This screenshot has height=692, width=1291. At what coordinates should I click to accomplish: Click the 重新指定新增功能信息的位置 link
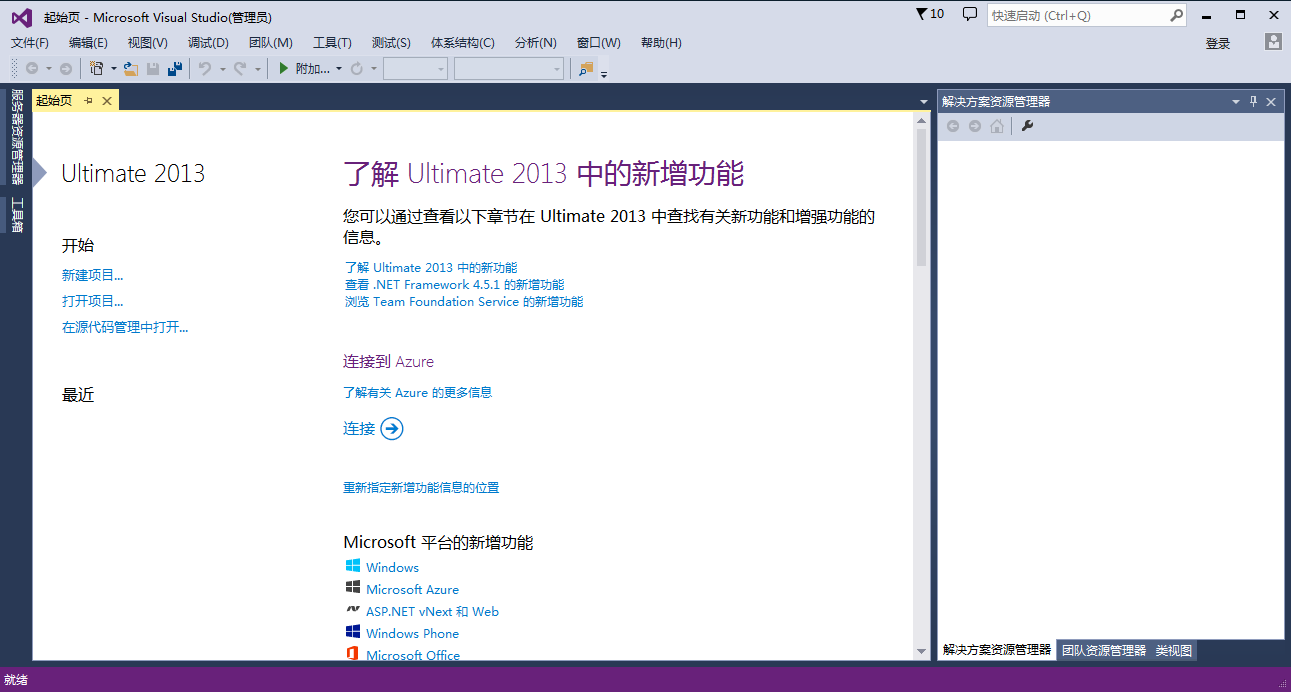(x=421, y=487)
